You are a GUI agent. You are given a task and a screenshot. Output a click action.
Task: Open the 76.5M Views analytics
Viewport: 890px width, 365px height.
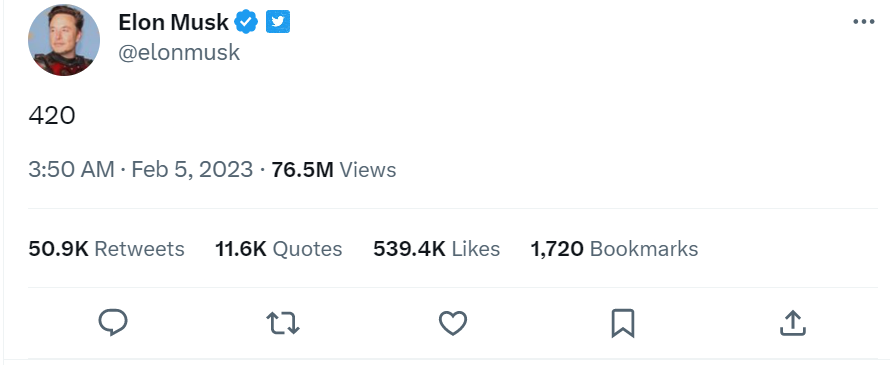click(334, 170)
